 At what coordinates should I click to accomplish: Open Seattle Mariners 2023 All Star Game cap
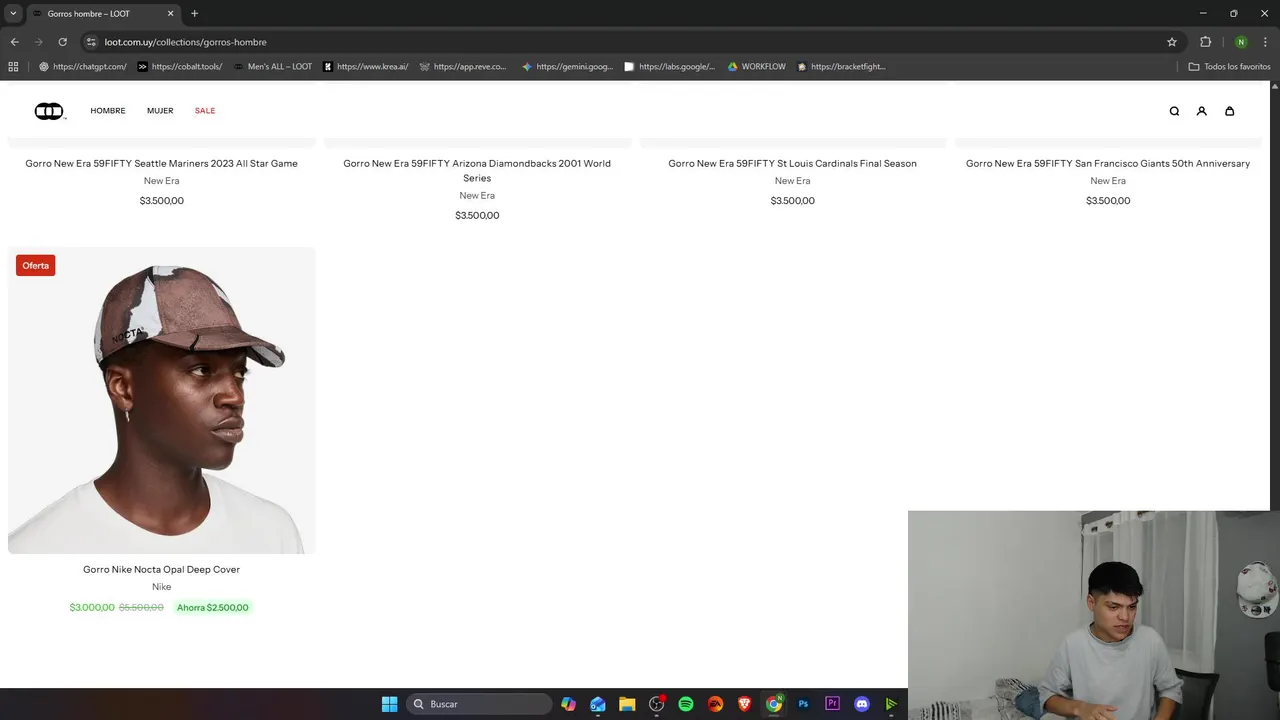click(161, 163)
